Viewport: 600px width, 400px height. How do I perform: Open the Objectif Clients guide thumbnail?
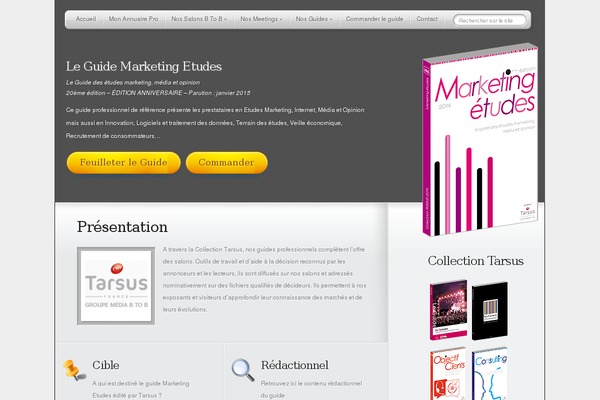click(x=448, y=374)
